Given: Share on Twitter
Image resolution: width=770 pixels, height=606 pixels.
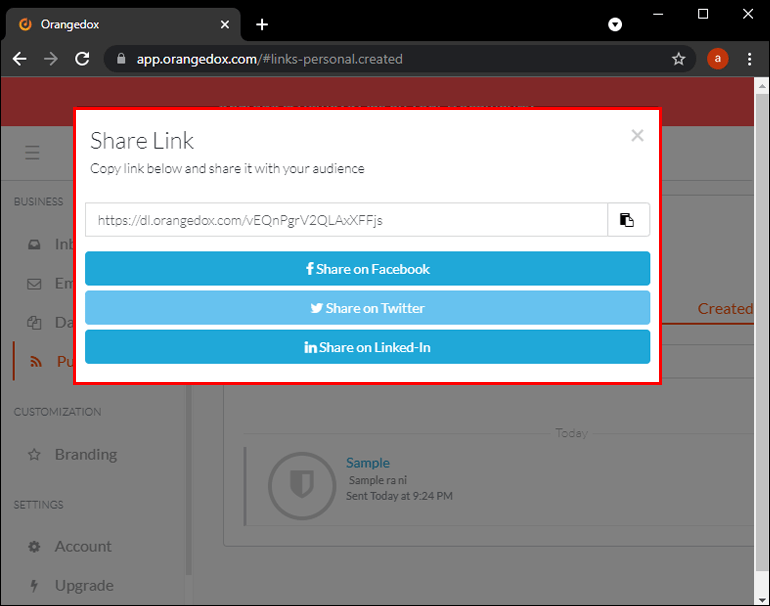Looking at the screenshot, I should coord(367,308).
